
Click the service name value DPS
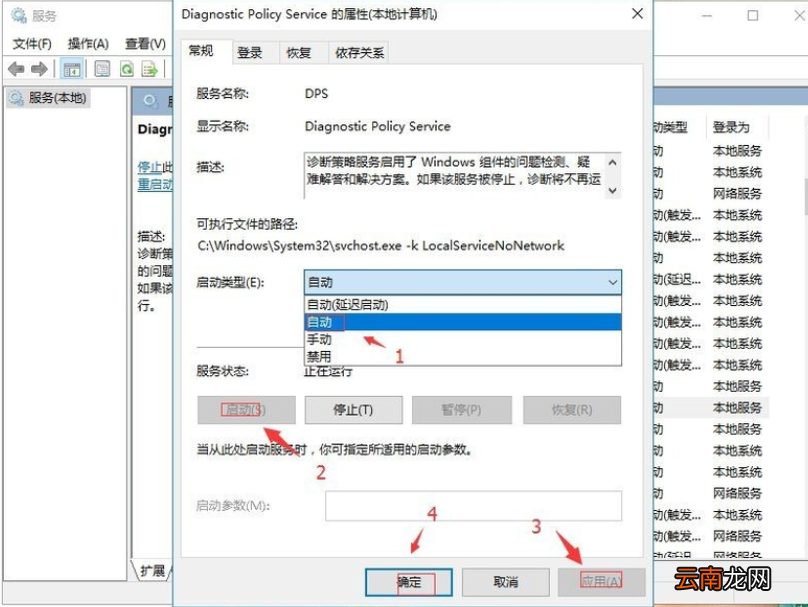316,94
